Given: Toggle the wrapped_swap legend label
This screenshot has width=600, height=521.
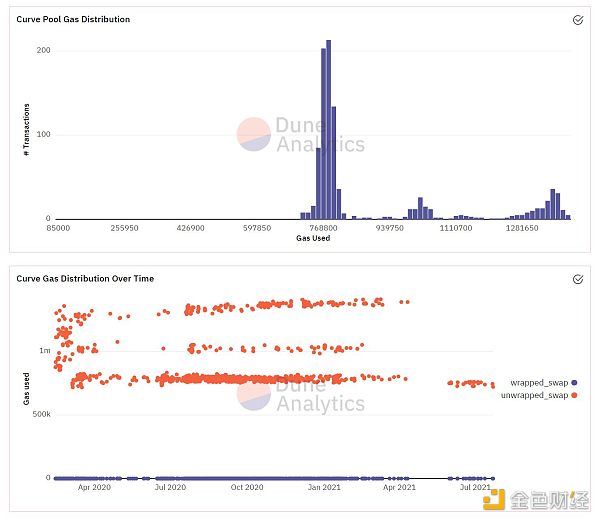Looking at the screenshot, I should coord(539,383).
